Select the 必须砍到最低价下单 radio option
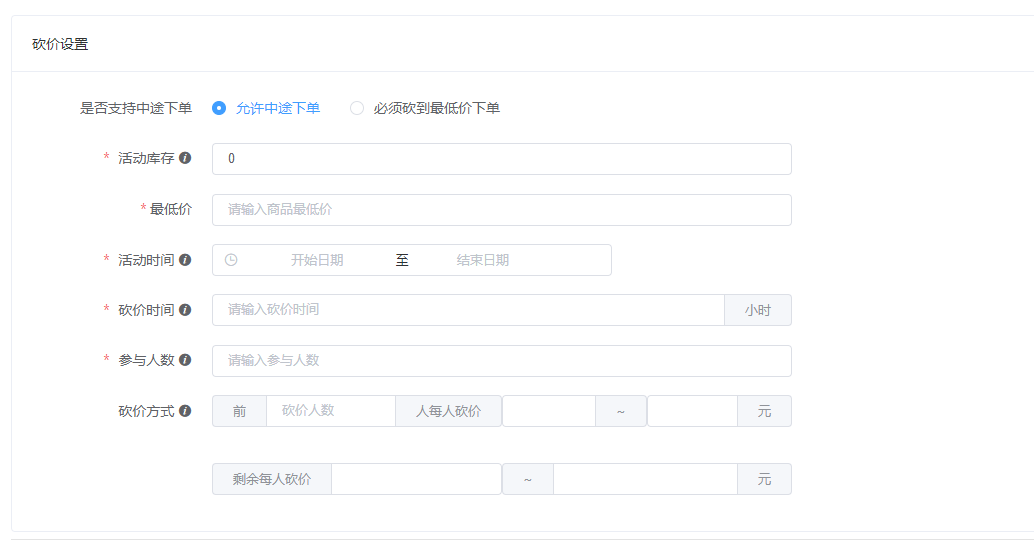 pyautogui.click(x=357, y=108)
